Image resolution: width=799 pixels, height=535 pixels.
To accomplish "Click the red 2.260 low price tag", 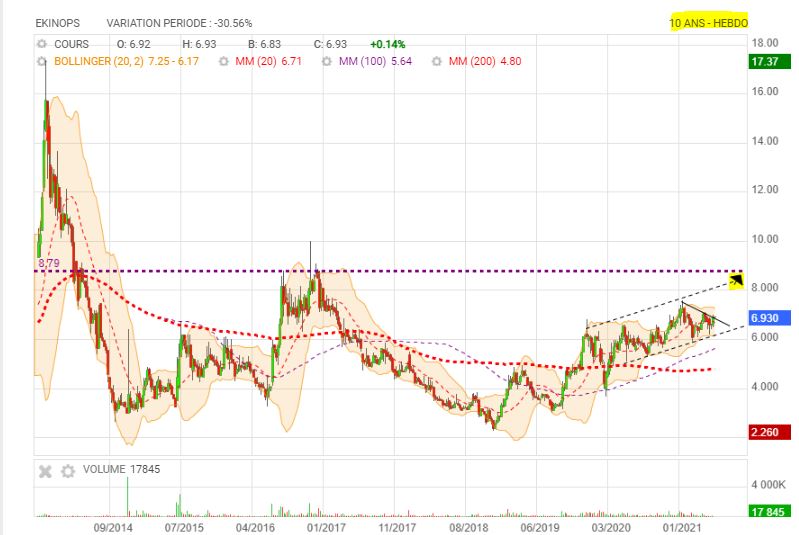I will pos(769,432).
